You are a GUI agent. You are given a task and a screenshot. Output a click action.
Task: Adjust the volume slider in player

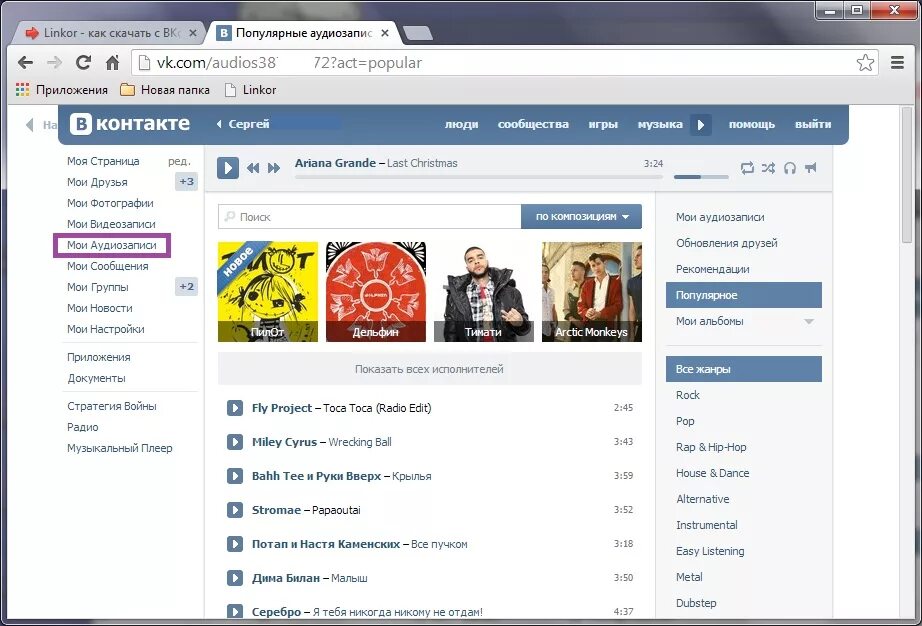pos(701,176)
